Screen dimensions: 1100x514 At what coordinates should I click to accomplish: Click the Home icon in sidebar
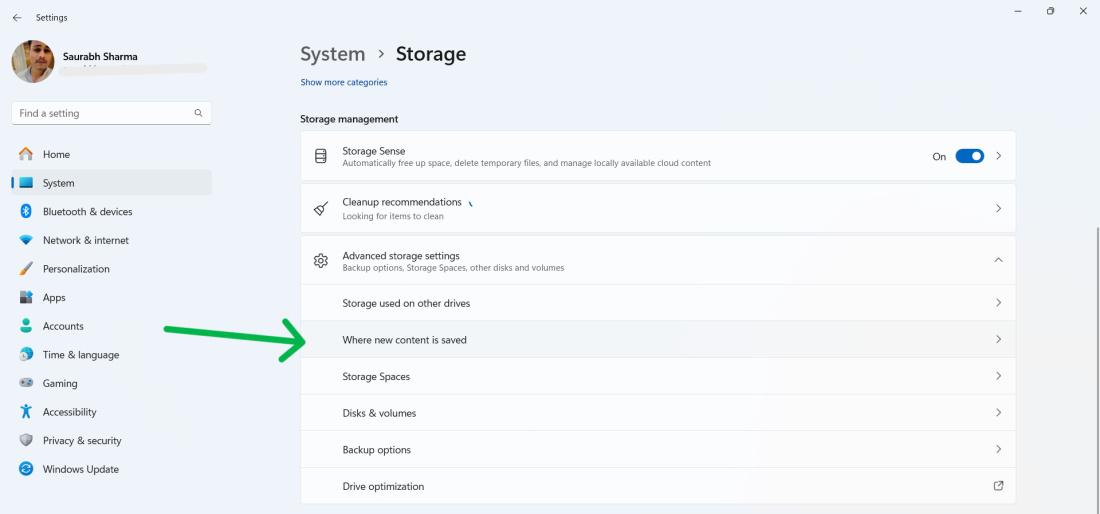pos(26,154)
